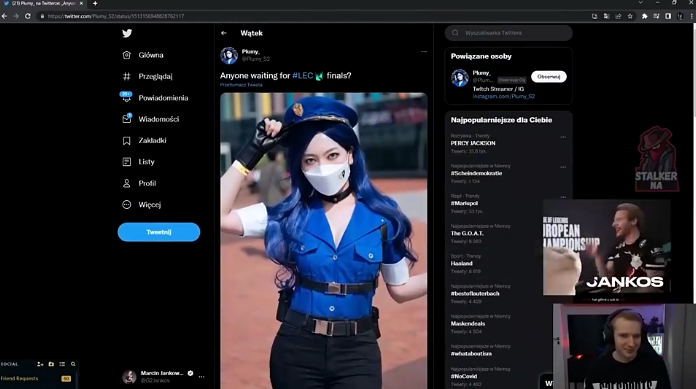Open options for PERCY JACKSON trend
The height and width of the screenshot is (389, 696).
563,137
